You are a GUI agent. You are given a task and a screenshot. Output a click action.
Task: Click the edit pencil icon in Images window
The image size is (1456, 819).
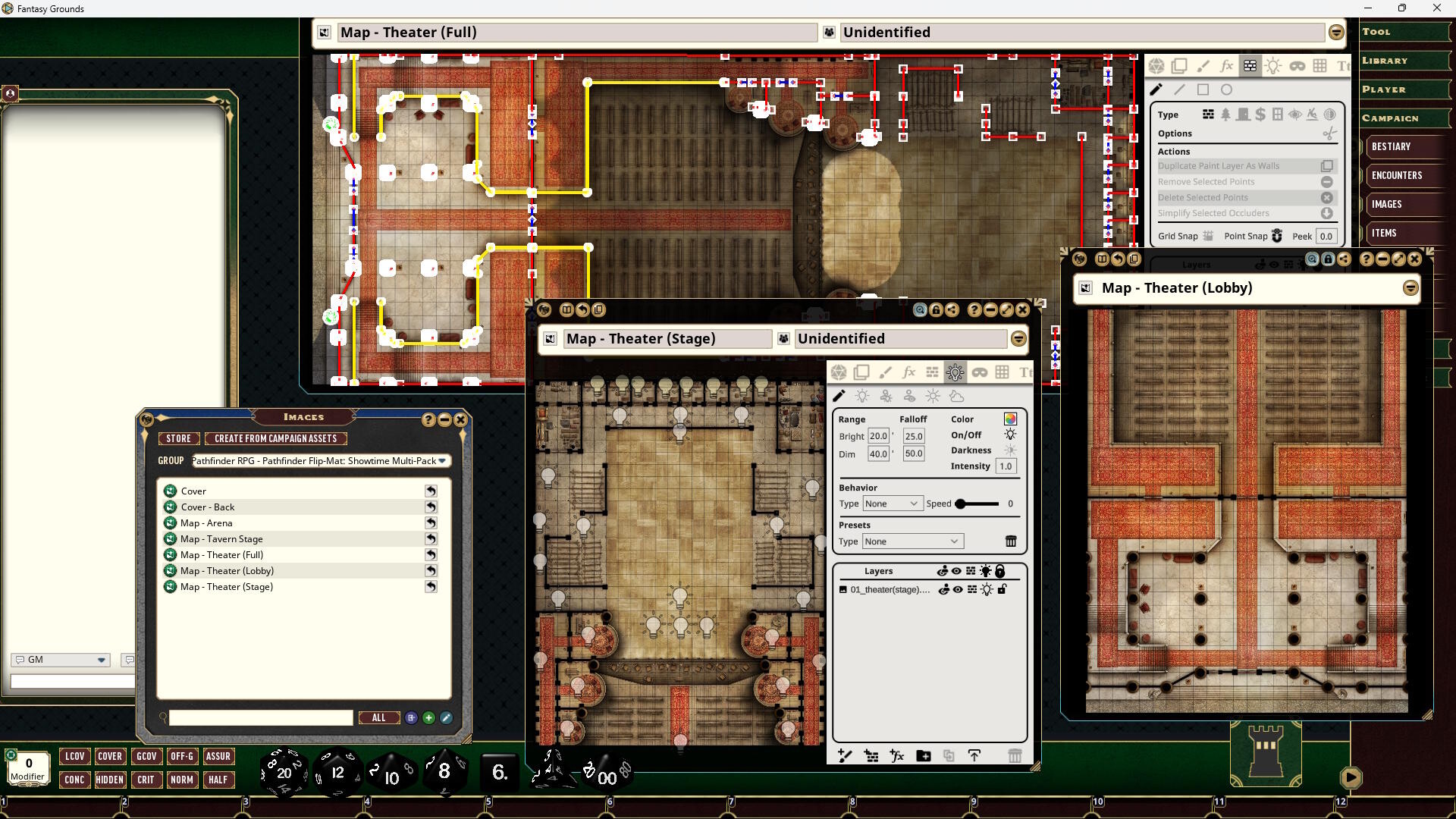pyautogui.click(x=446, y=717)
